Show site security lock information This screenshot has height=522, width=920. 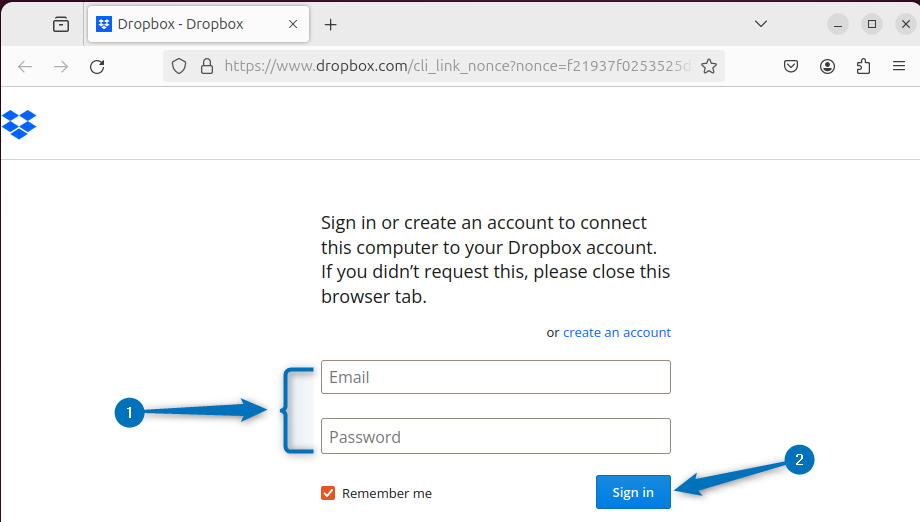pyautogui.click(x=207, y=67)
